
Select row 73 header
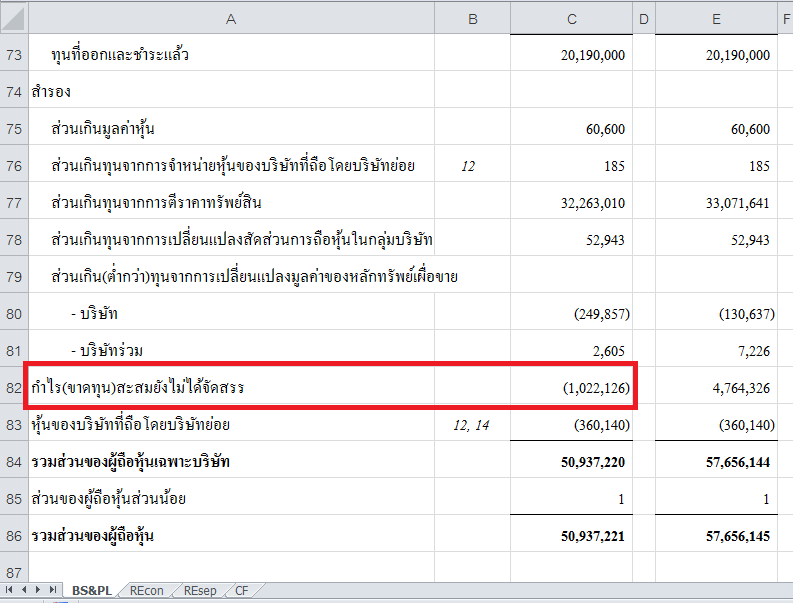click(x=14, y=54)
